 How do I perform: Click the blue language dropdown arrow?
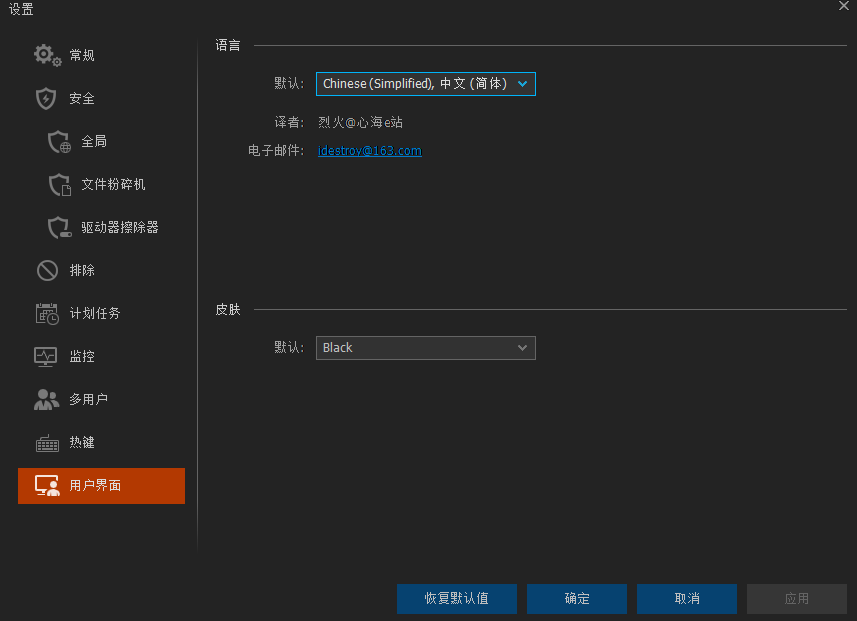coord(523,84)
